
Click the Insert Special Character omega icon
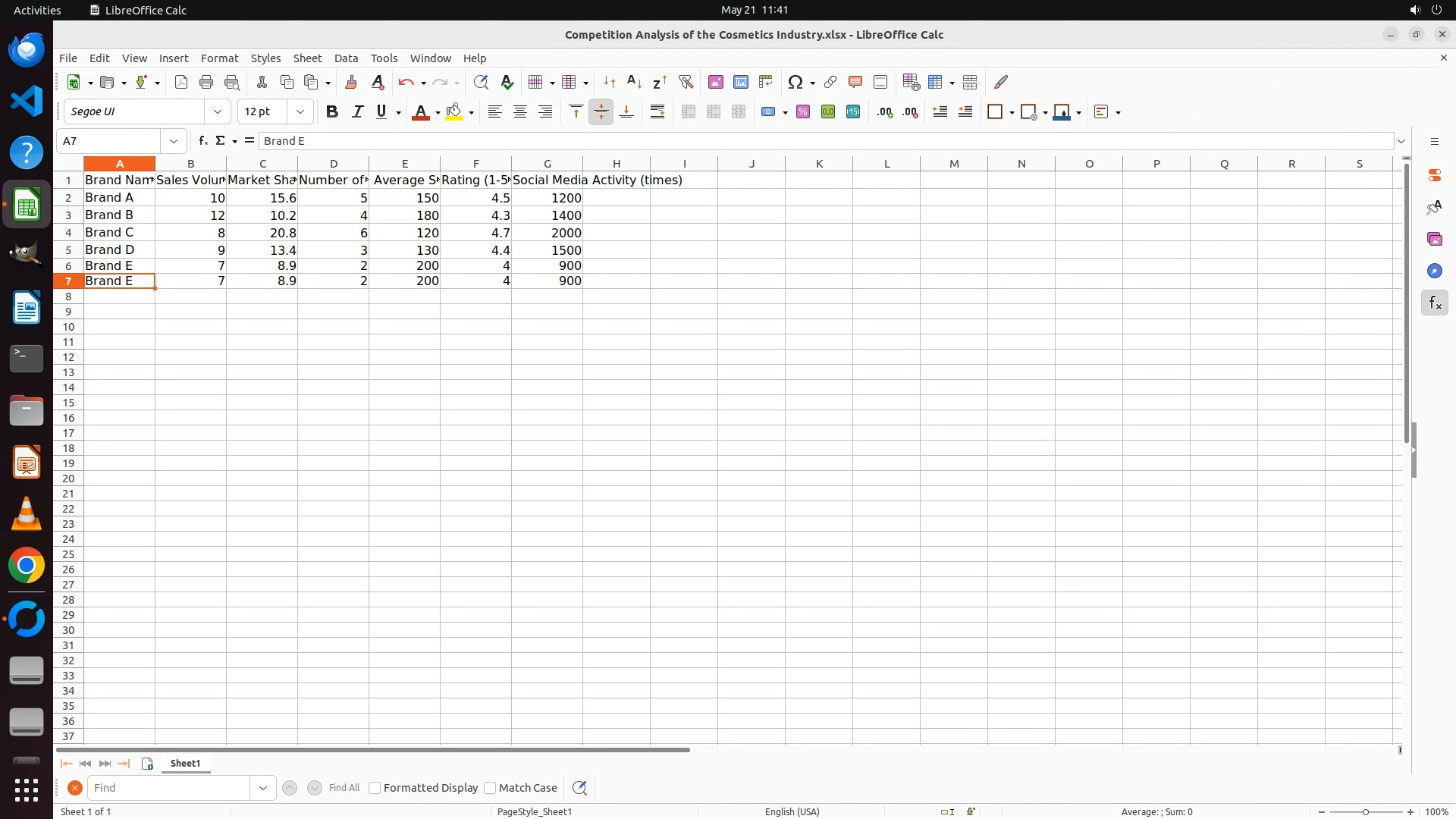tap(795, 82)
